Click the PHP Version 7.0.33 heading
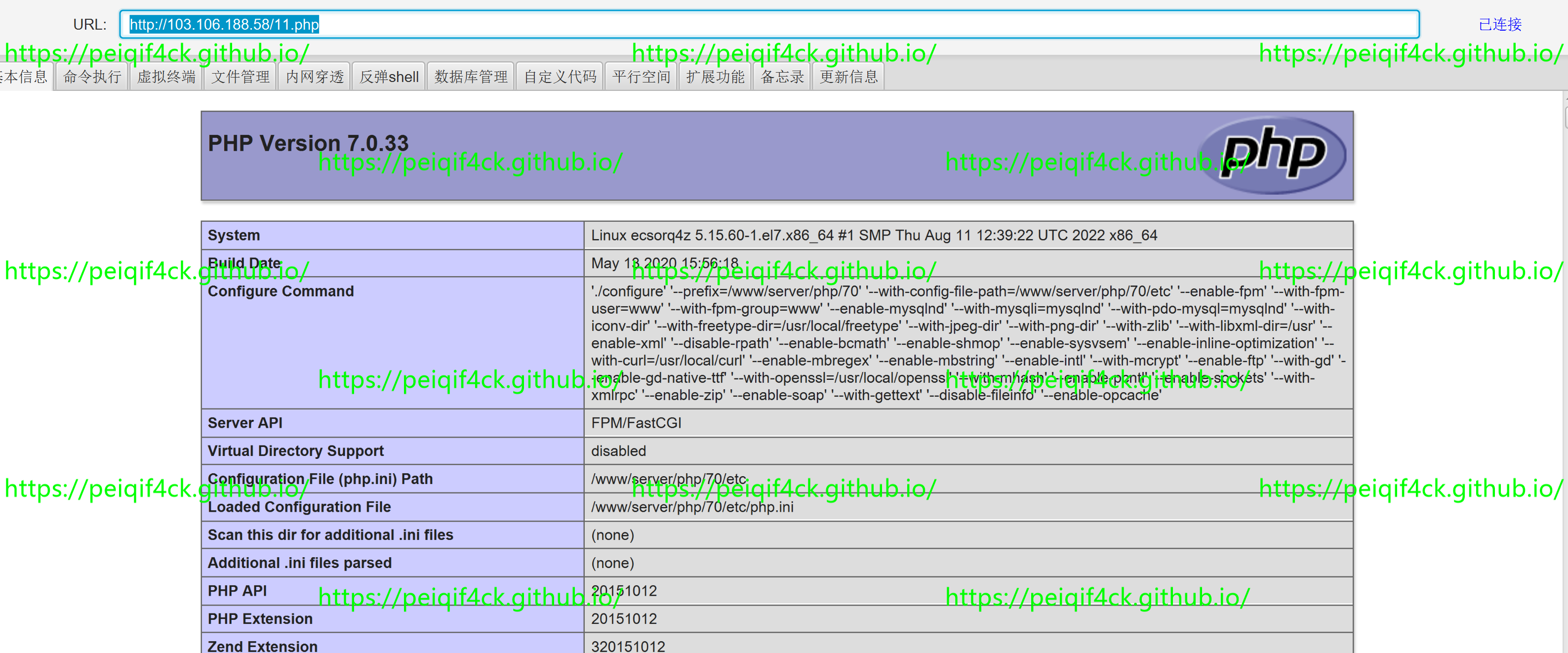Viewport: 1568px width, 653px height. click(x=308, y=144)
